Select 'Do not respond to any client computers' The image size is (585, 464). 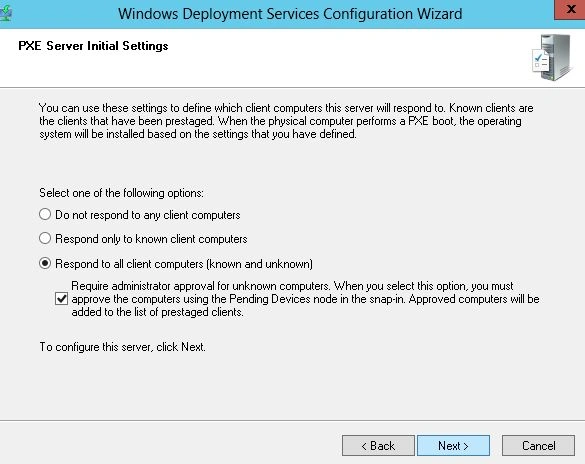point(45,214)
